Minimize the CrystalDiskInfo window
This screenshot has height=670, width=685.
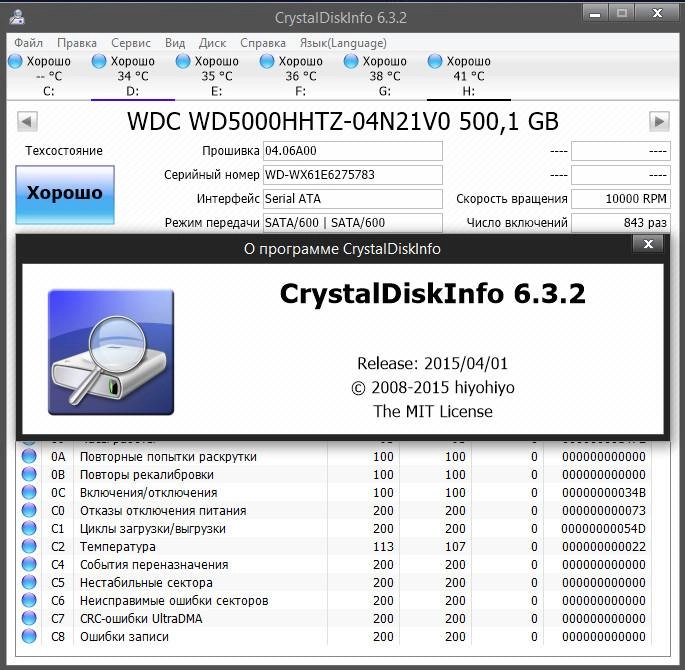[595, 14]
